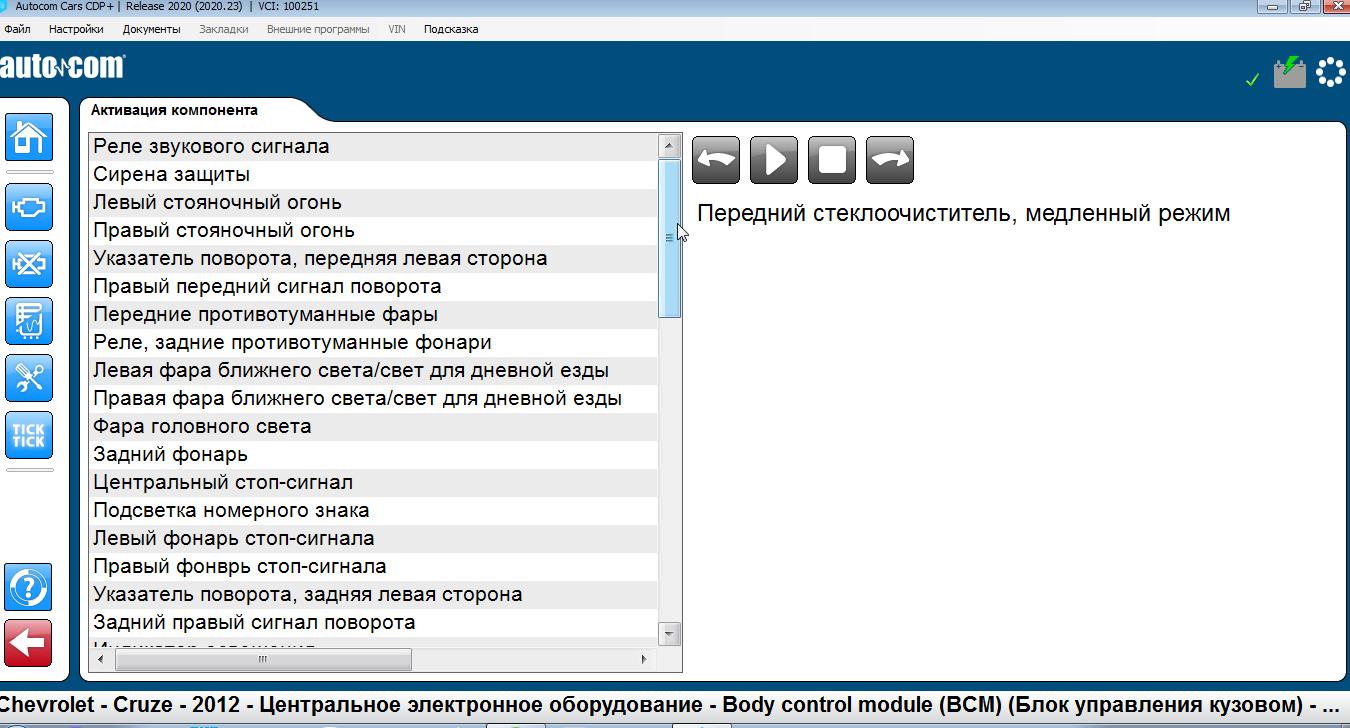Open the VIN menu

click(397, 29)
